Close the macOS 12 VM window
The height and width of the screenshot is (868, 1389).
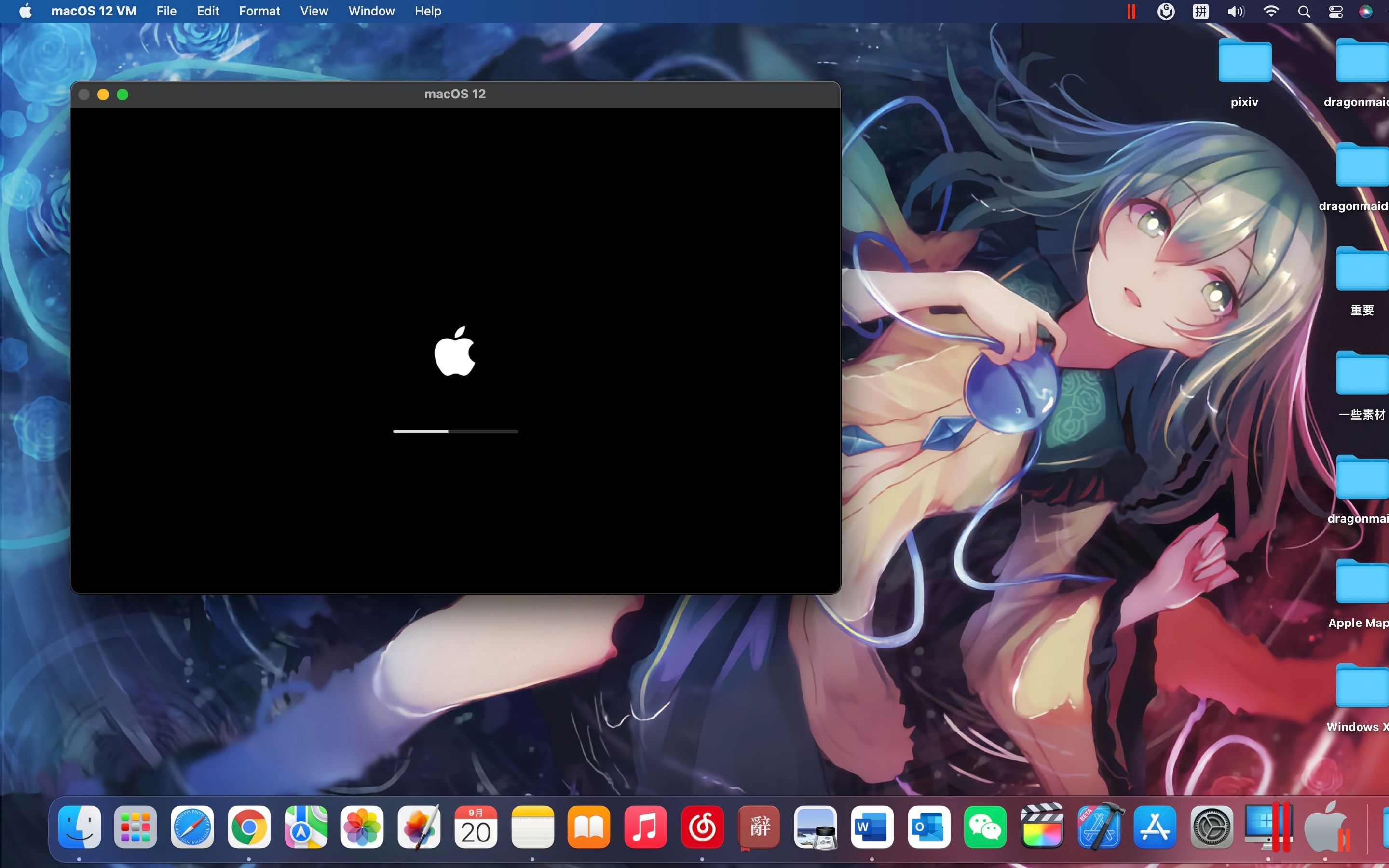(x=84, y=95)
